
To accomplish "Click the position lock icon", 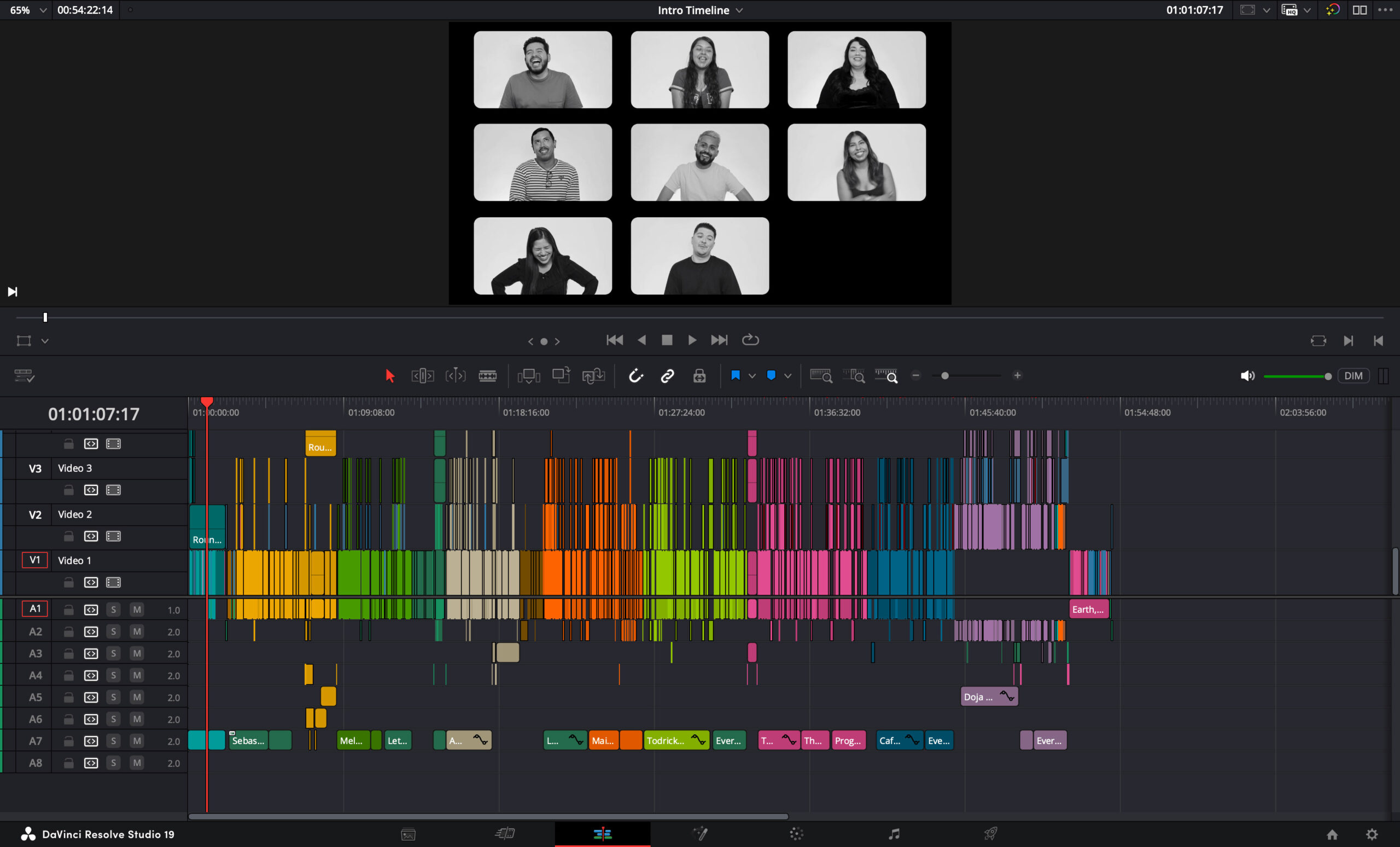I will [x=699, y=376].
